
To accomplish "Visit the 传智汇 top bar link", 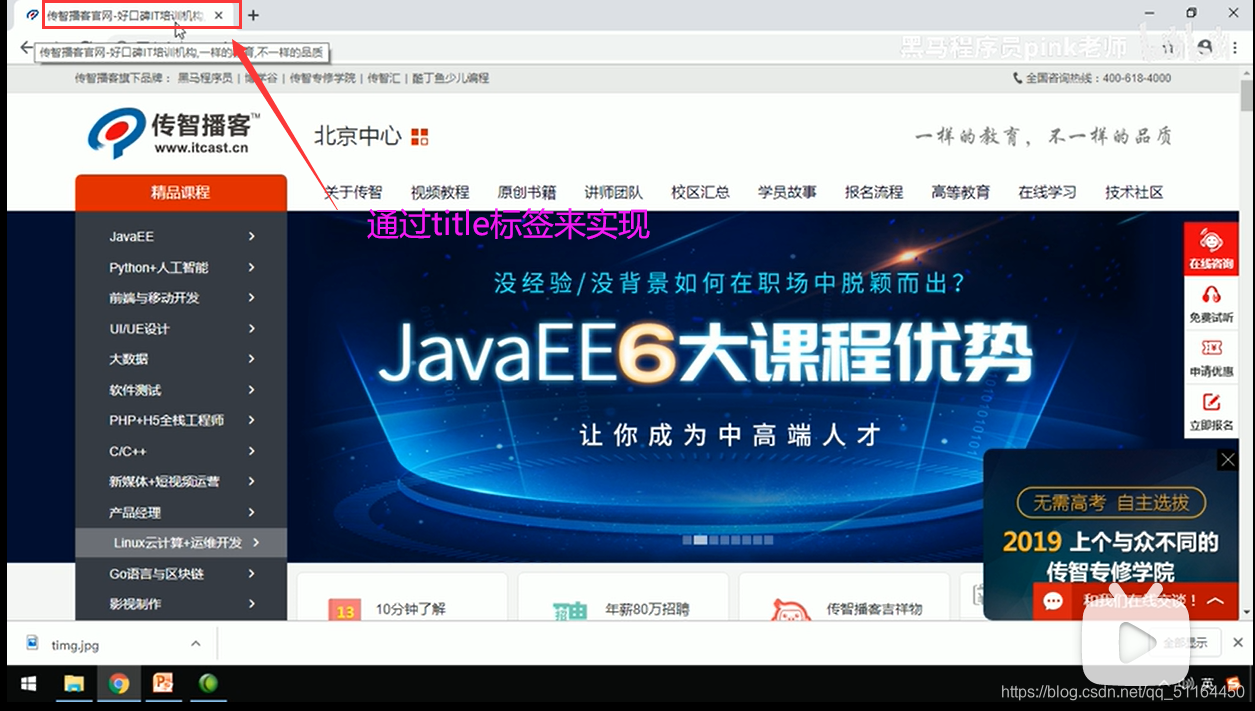I will (383, 78).
